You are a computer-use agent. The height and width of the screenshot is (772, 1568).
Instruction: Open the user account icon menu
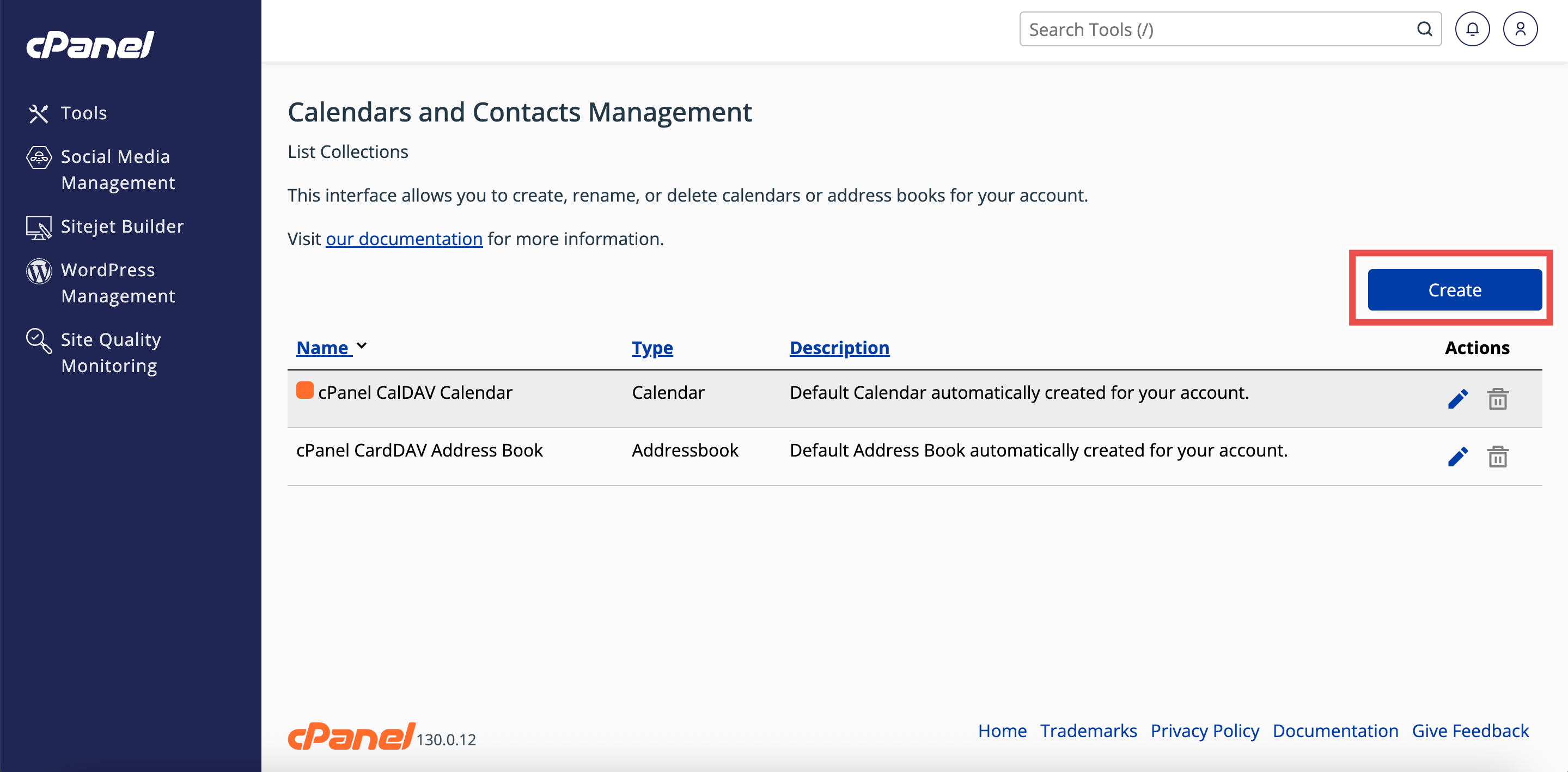coord(1520,29)
